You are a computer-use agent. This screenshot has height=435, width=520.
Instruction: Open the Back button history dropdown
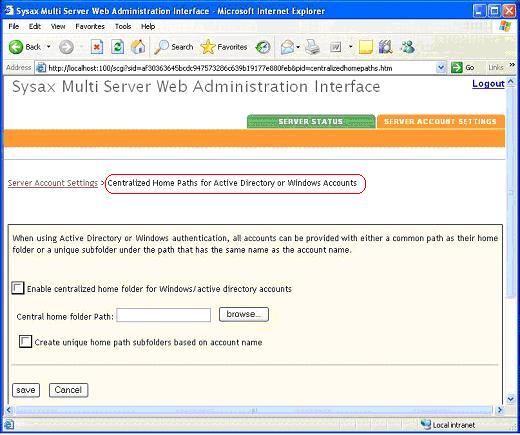(48, 47)
